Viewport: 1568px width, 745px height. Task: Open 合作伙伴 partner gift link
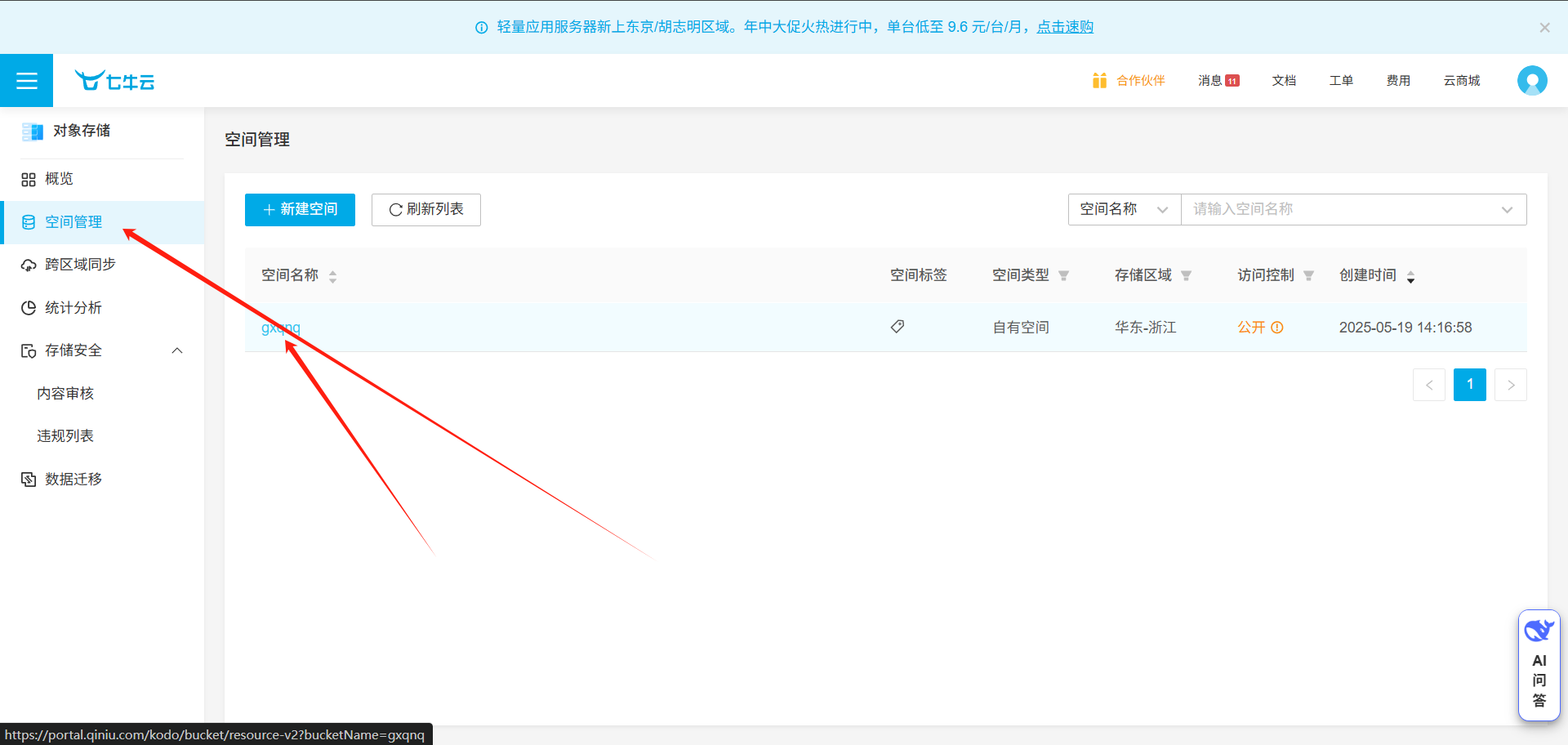pos(1129,81)
